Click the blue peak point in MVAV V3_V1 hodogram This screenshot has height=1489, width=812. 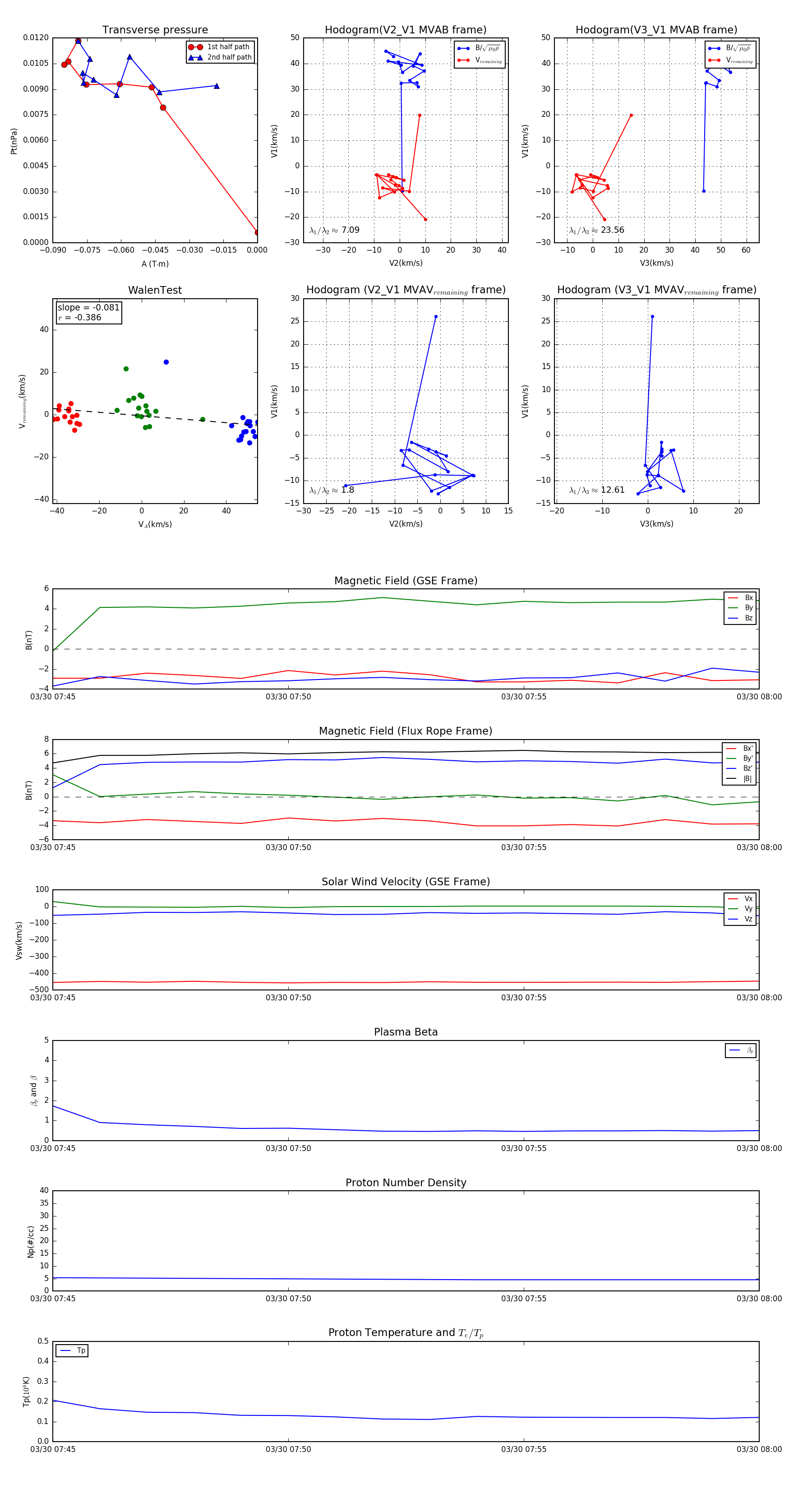pos(652,316)
